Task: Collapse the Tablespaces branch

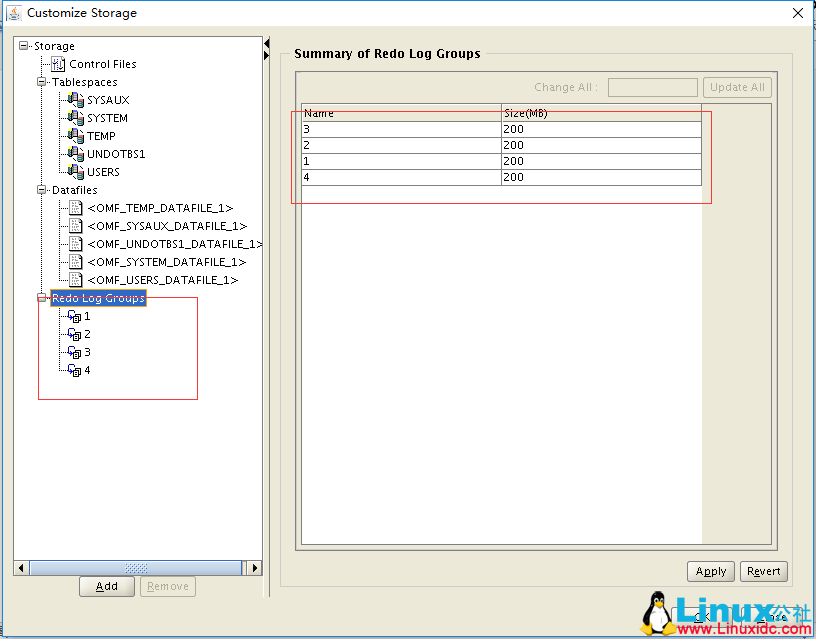Action: pyautogui.click(x=41, y=81)
